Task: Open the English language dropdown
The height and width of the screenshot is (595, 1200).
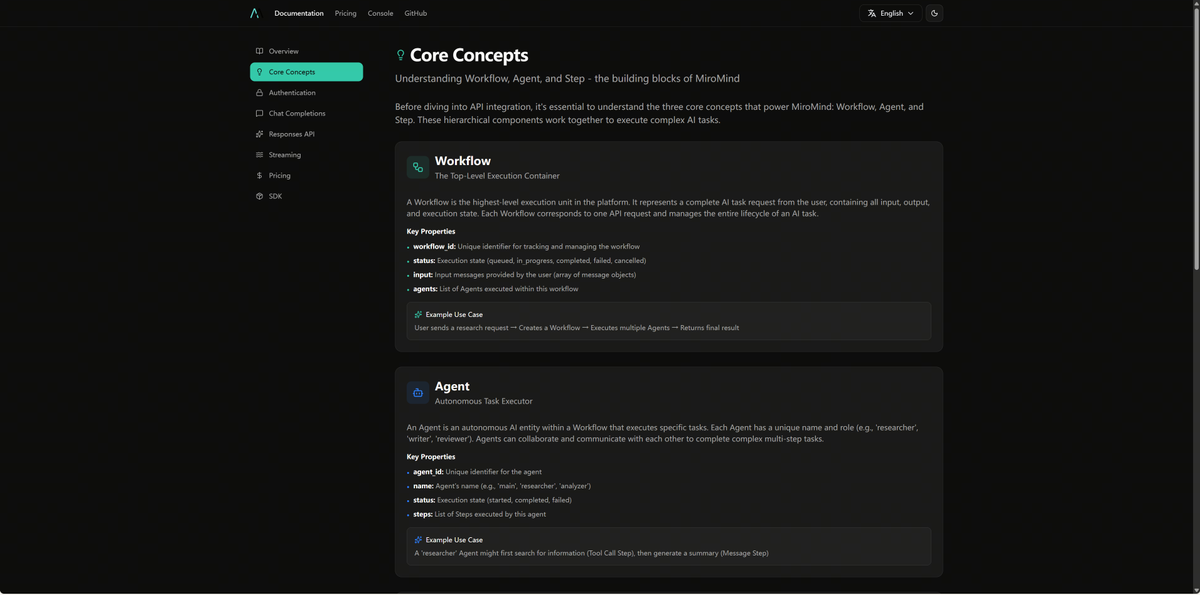Action: coord(890,13)
